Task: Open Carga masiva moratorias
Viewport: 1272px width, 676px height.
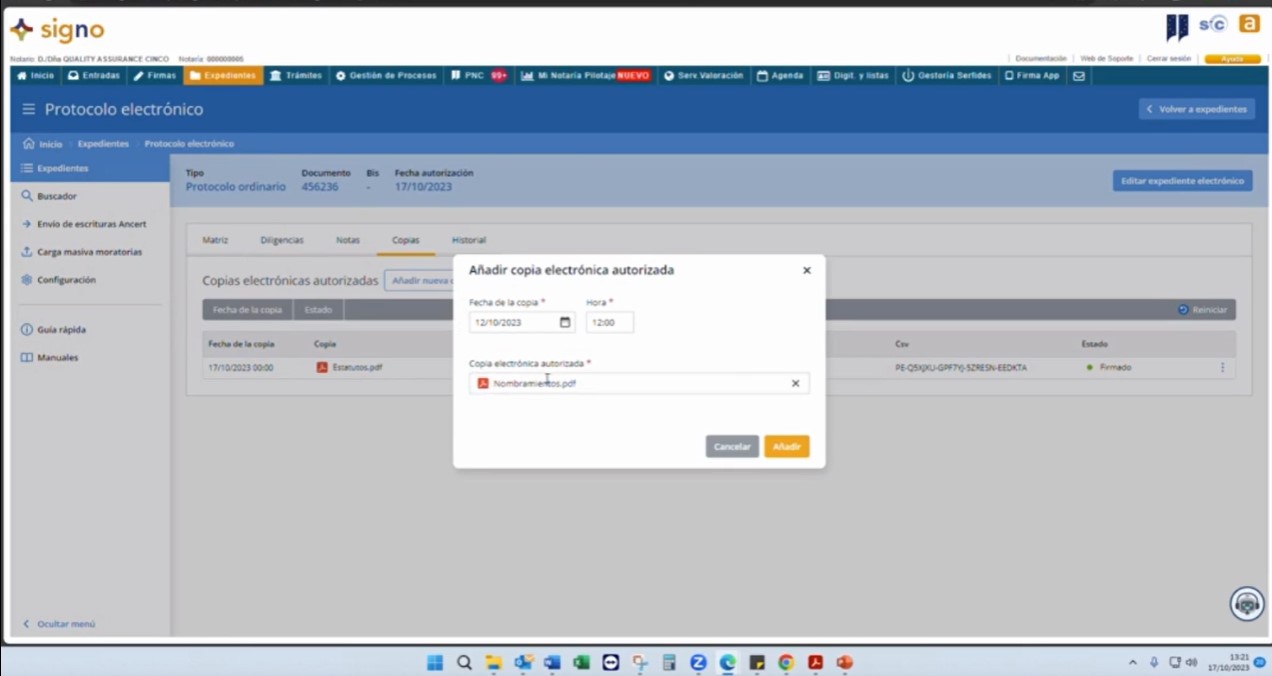Action: click(89, 252)
